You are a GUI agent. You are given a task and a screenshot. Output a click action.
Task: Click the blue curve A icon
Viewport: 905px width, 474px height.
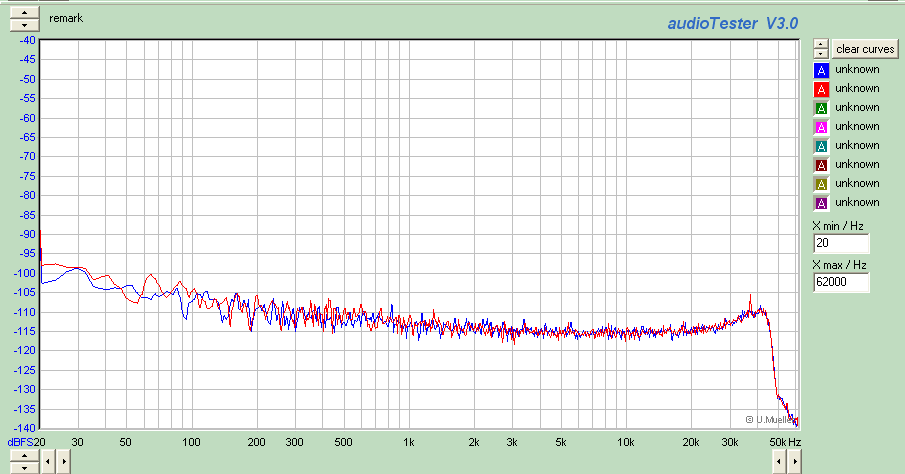(x=821, y=70)
